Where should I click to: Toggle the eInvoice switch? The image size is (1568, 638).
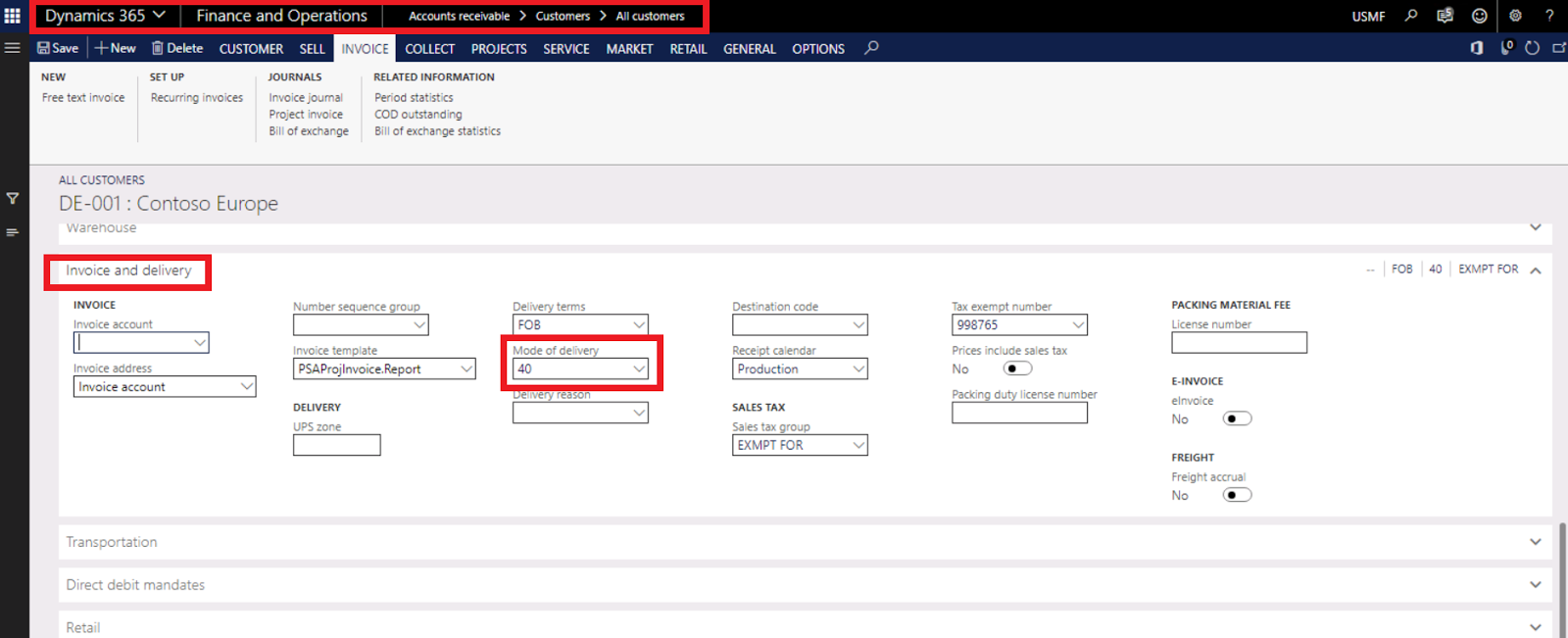click(1237, 418)
